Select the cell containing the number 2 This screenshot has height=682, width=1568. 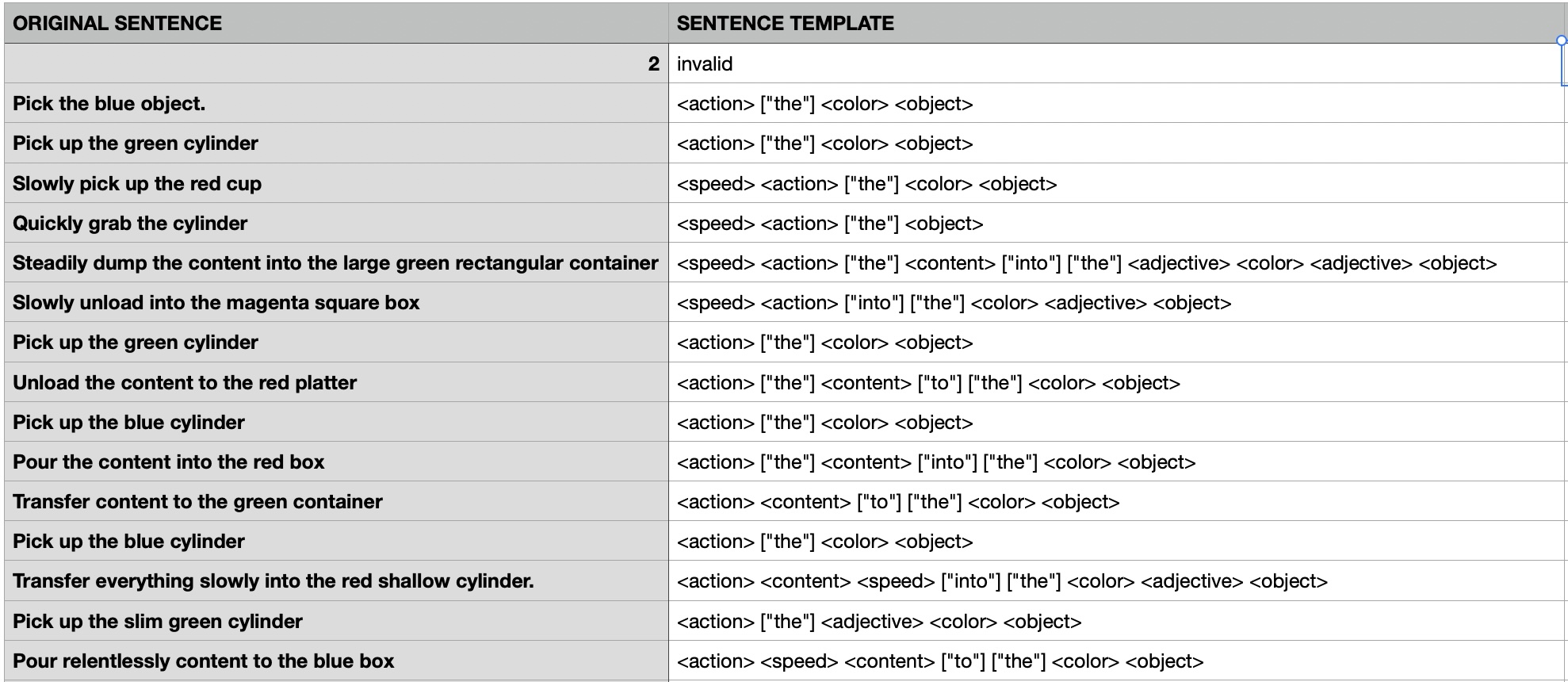336,63
